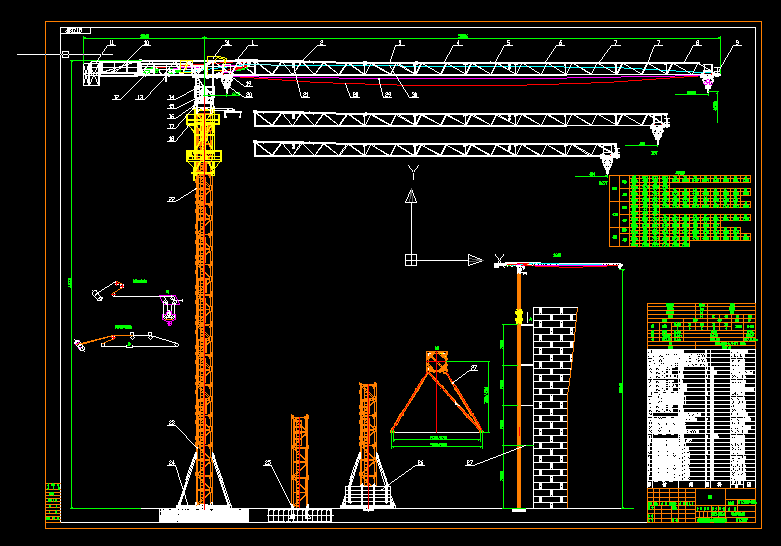The height and width of the screenshot is (546, 781).
Task: Select the green vertical height dimension line on the left
Action: (71, 284)
